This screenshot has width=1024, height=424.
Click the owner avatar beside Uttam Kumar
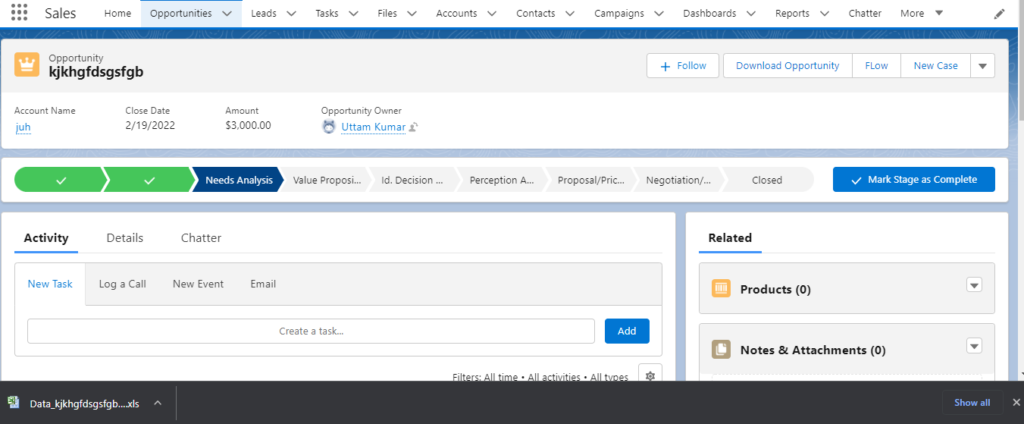(329, 127)
